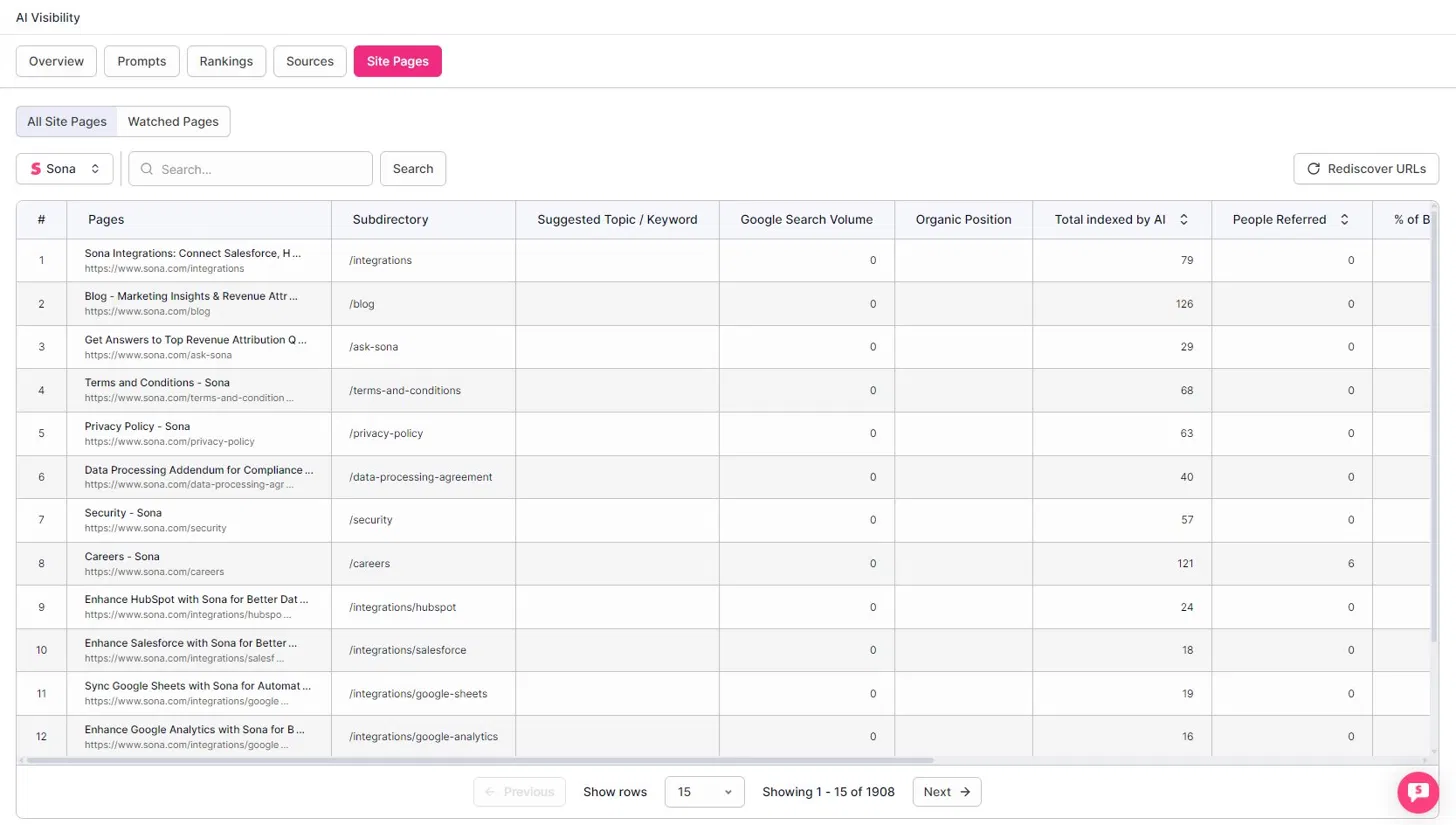Viewport: 1456px width, 825px height.
Task: Open the Sona brand selector dropdown
Action: (x=64, y=169)
